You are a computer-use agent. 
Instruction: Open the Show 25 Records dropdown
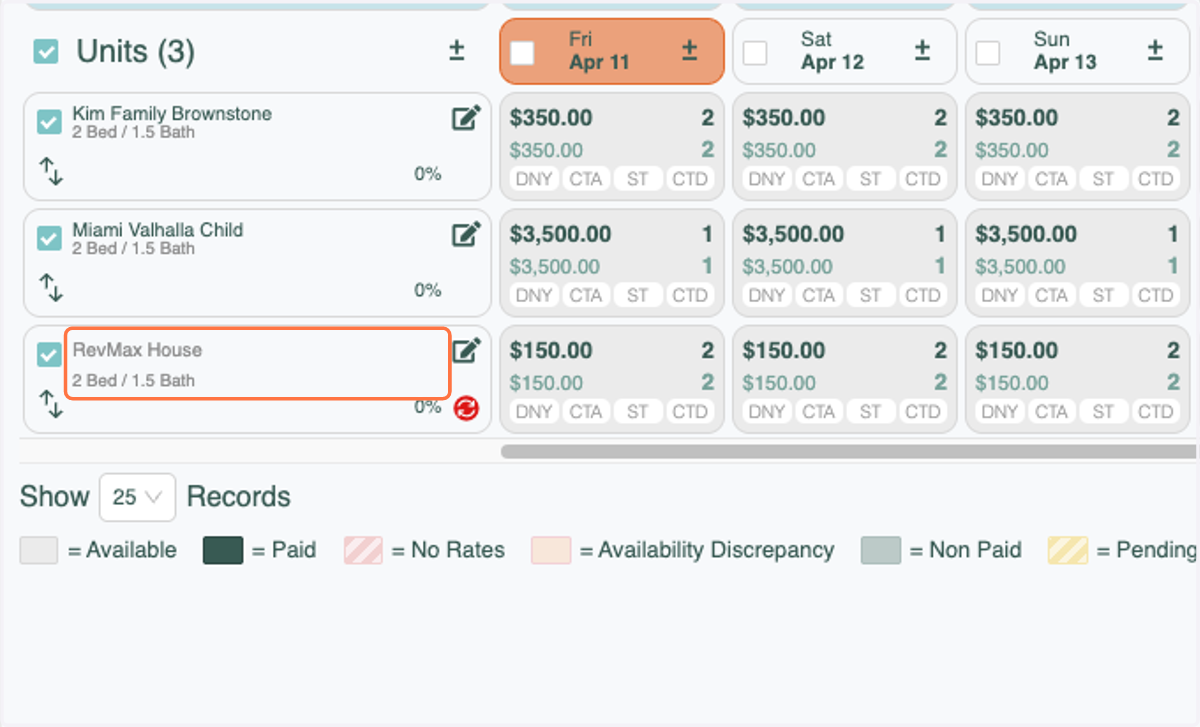(137, 497)
